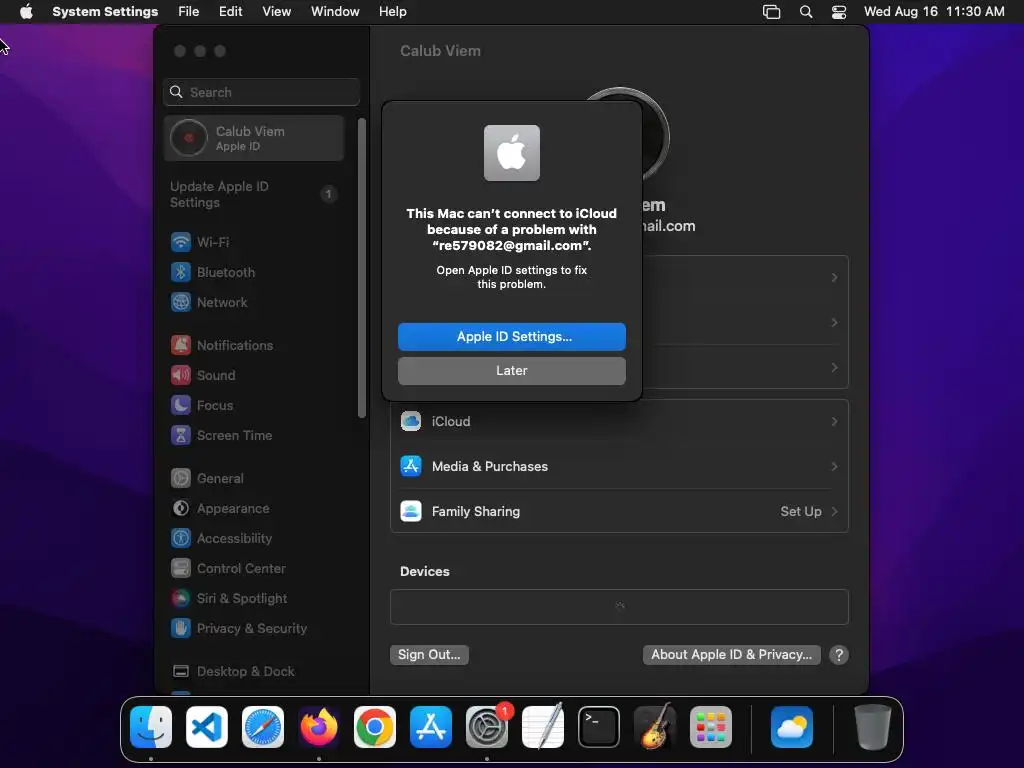Open the Accessibility sidebar icon
This screenshot has width=1024, height=768.
pyautogui.click(x=181, y=539)
